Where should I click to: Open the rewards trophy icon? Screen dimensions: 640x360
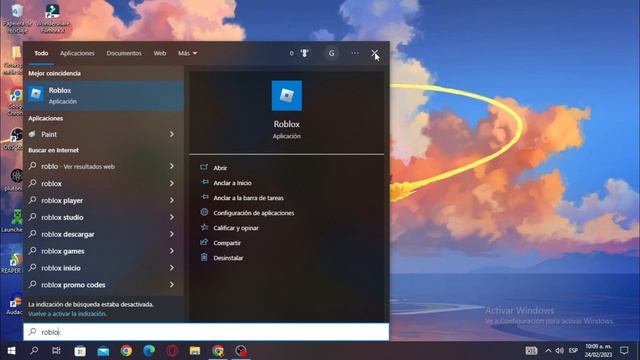(304, 53)
